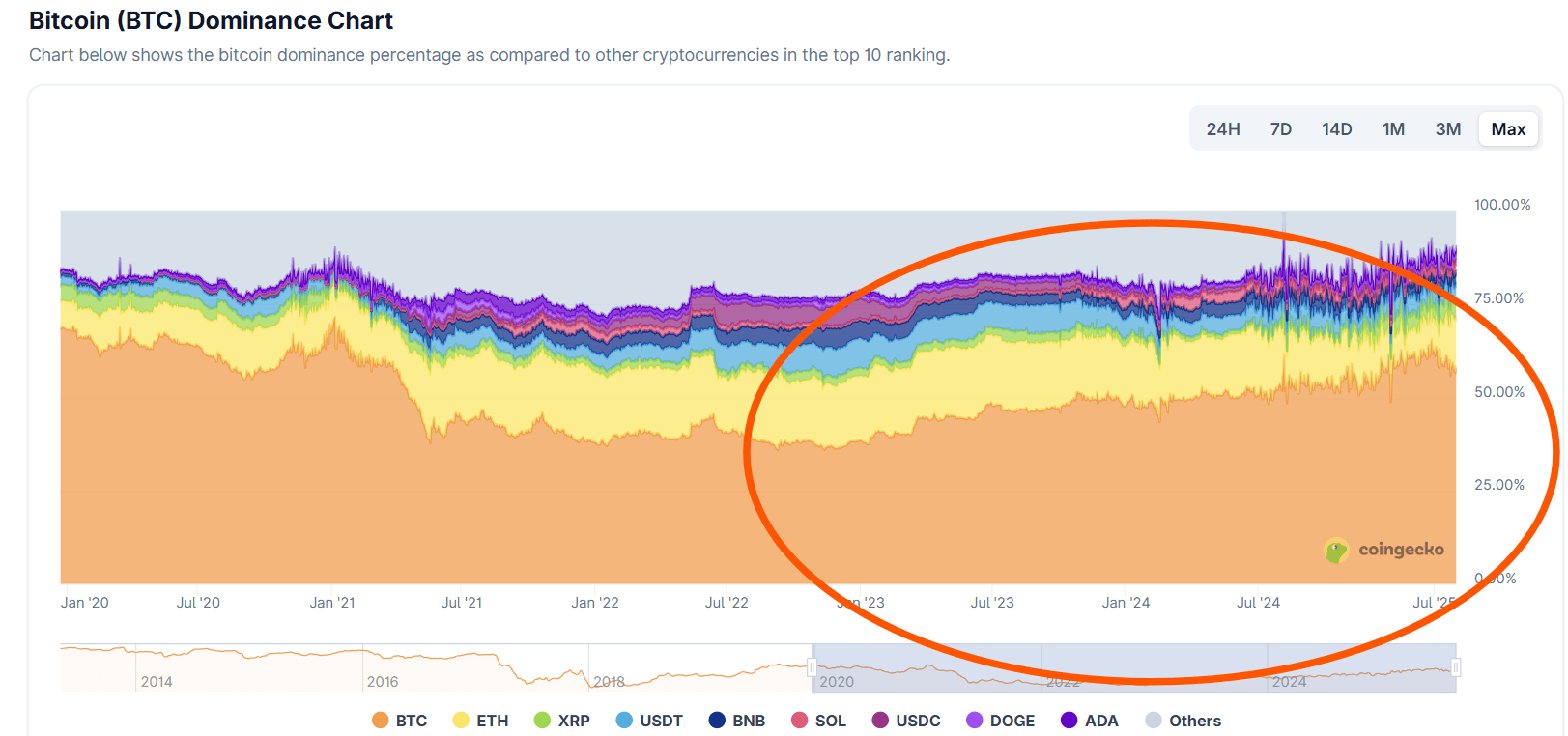The width and height of the screenshot is (1568, 736).
Task: Click the right handle of the range selector
Action: [1456, 666]
